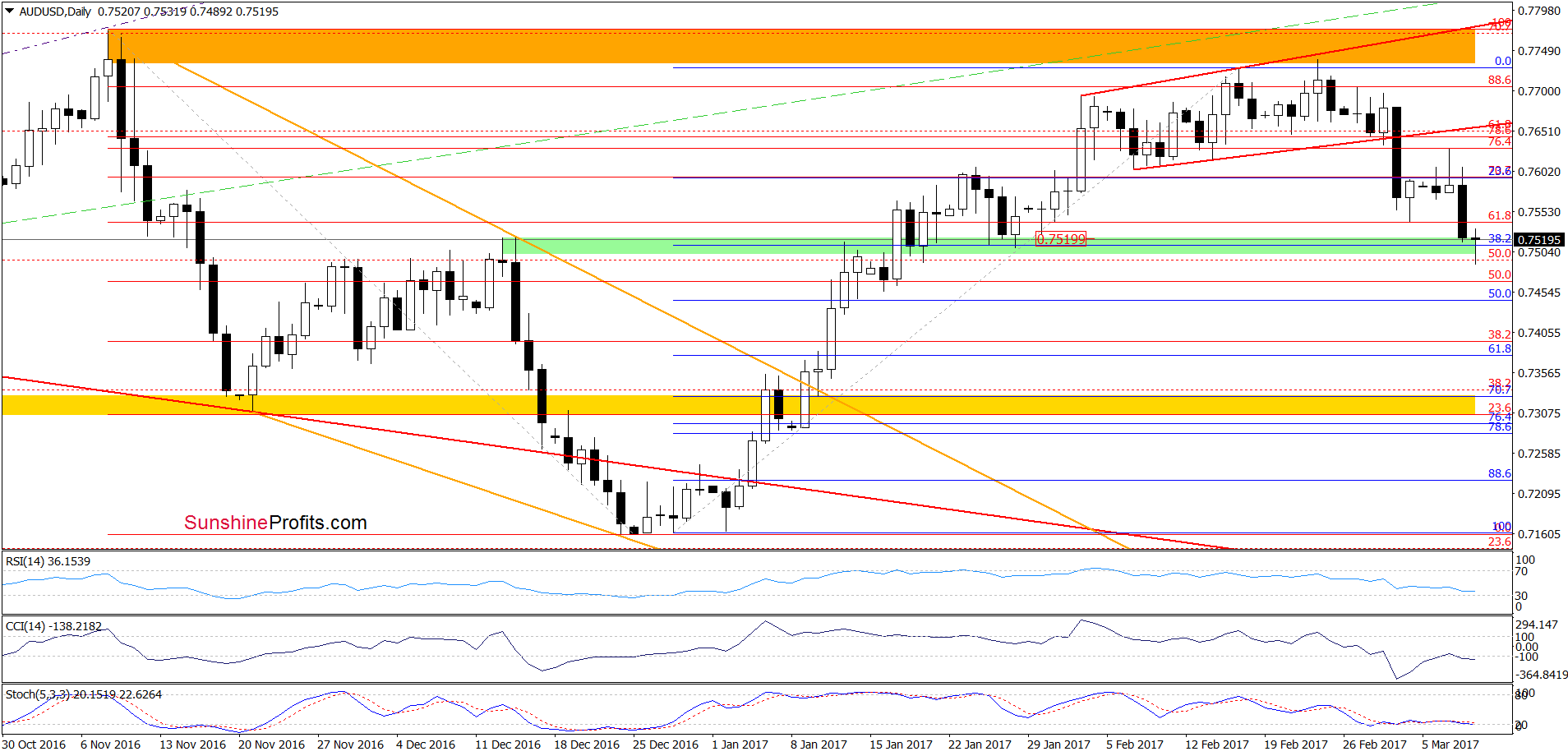Click the 25 Dec 2016 date label

coord(666,744)
